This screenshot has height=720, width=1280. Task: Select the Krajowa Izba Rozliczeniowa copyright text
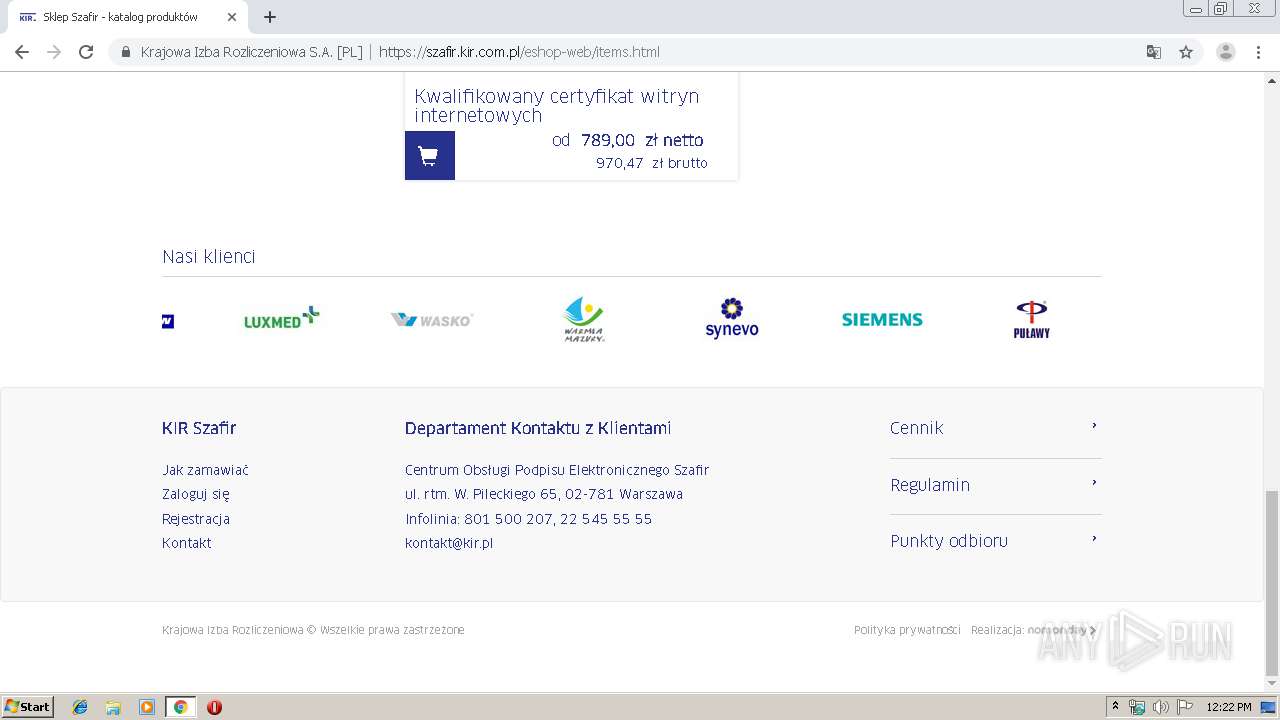tap(313, 630)
